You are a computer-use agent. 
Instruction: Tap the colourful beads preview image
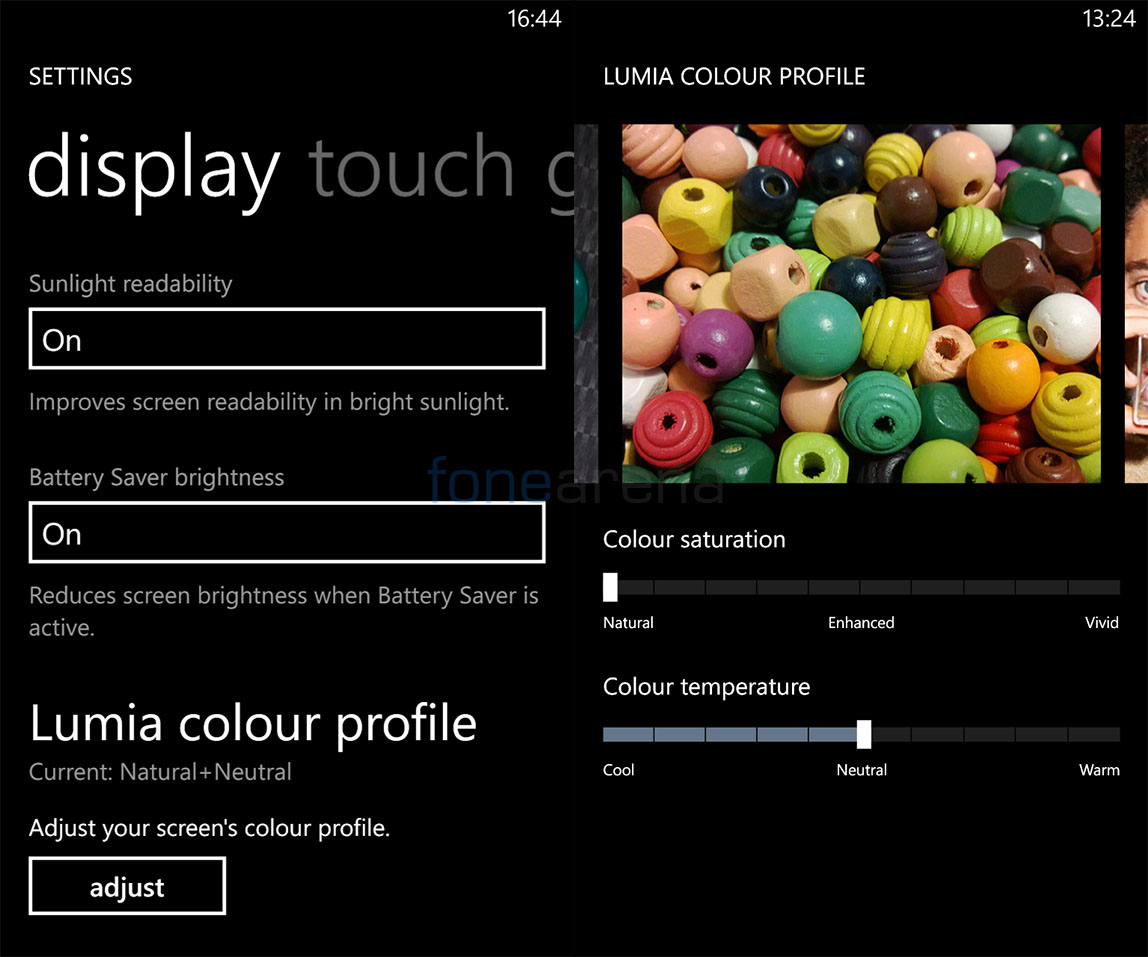[x=861, y=303]
